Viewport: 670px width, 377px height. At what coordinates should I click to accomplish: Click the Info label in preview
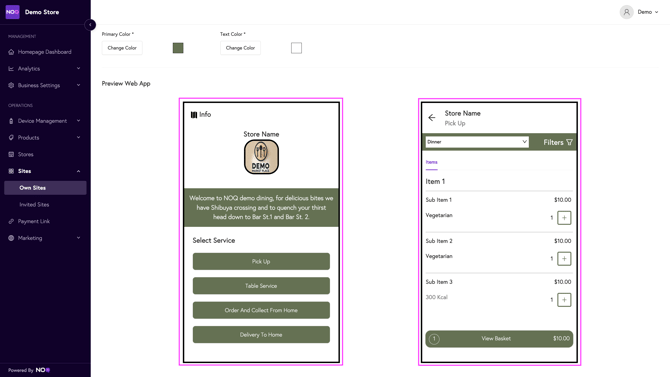[205, 115]
